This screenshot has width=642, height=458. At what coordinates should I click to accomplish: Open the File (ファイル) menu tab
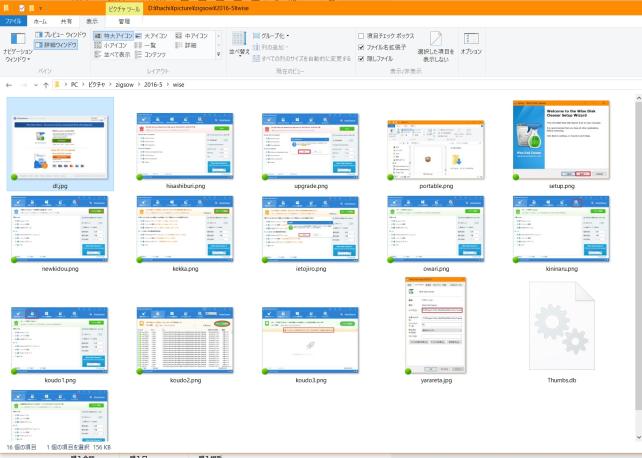[14, 20]
